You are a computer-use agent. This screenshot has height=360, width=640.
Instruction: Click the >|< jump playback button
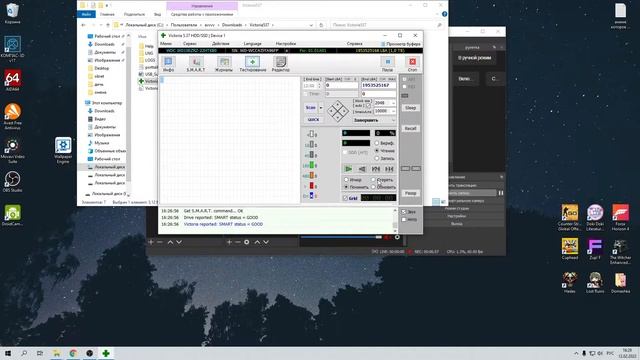point(389,169)
